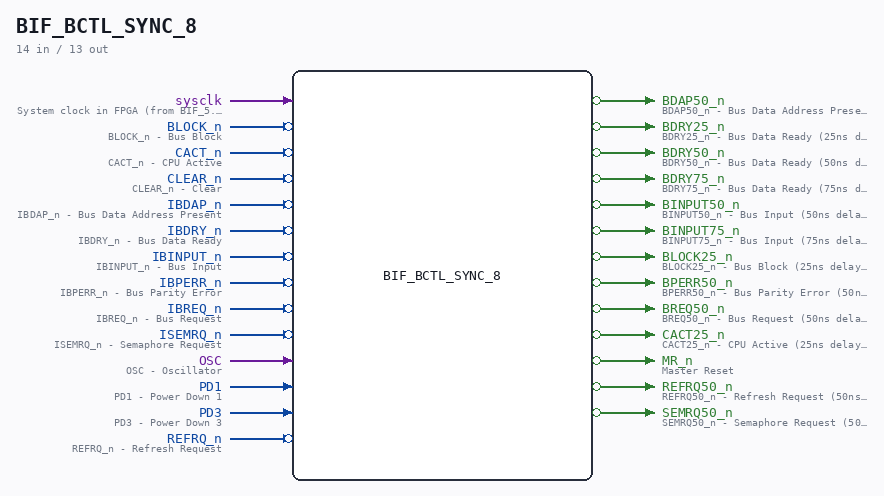Select the ISEMRQ_n input port label
The image size is (884, 496).
click(x=191, y=334)
